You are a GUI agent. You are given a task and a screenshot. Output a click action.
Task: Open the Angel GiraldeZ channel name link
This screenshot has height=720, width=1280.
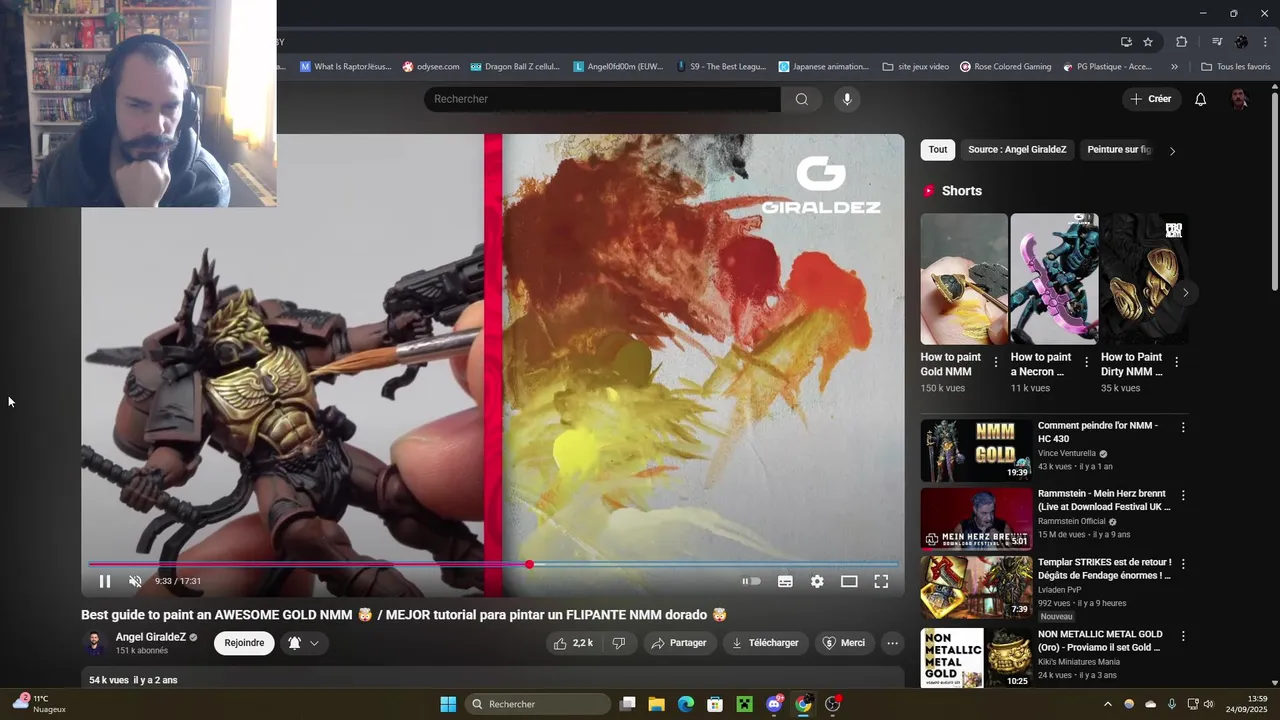click(151, 637)
